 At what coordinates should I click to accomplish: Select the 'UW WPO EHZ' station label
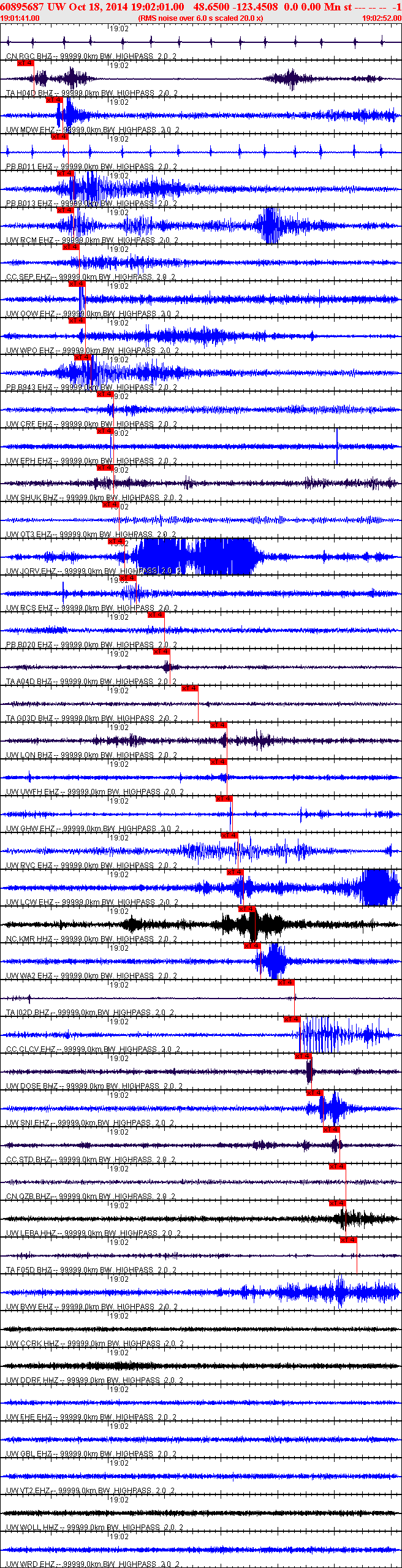point(30,351)
